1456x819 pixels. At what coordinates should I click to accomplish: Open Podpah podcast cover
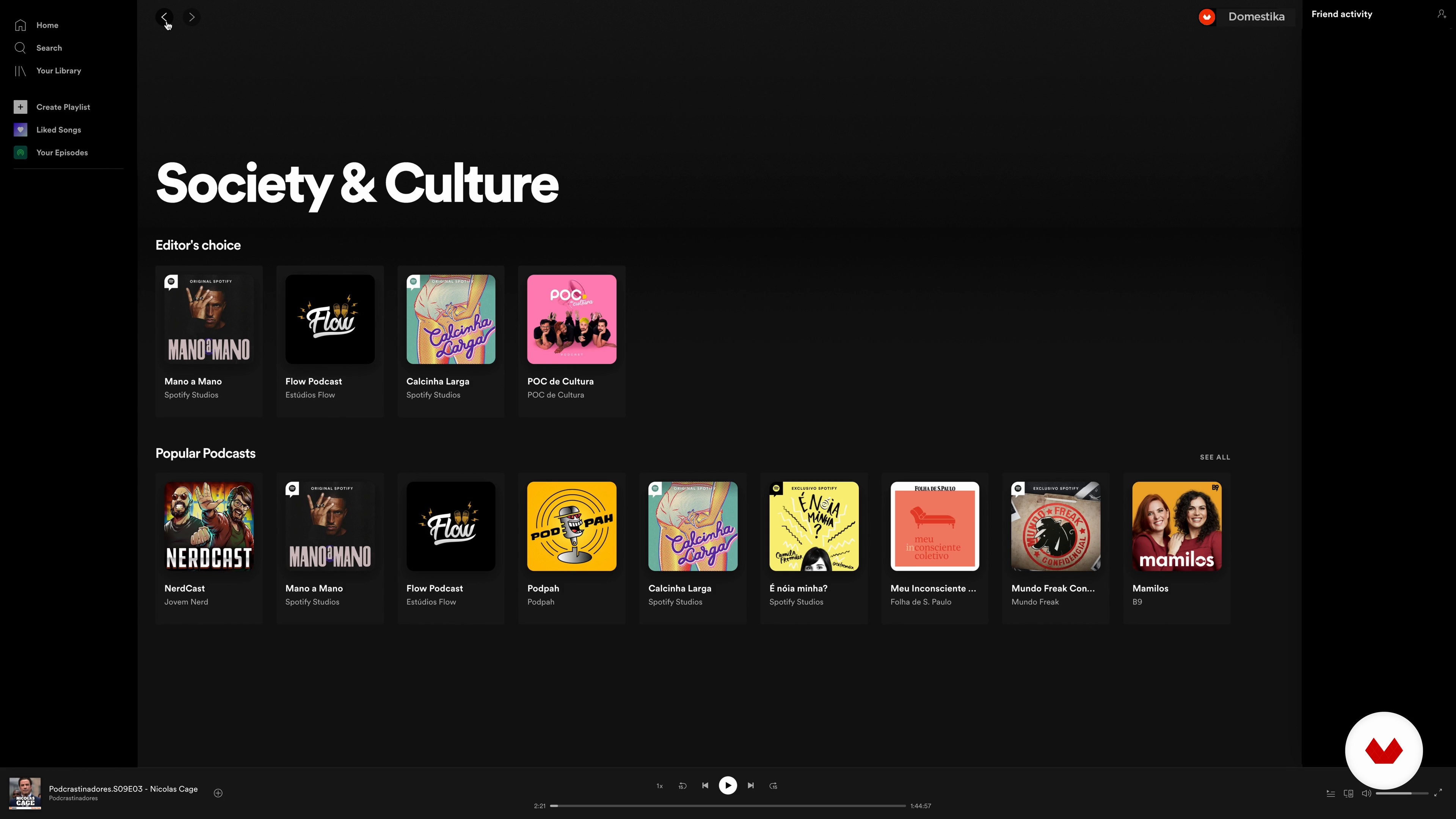point(572,526)
